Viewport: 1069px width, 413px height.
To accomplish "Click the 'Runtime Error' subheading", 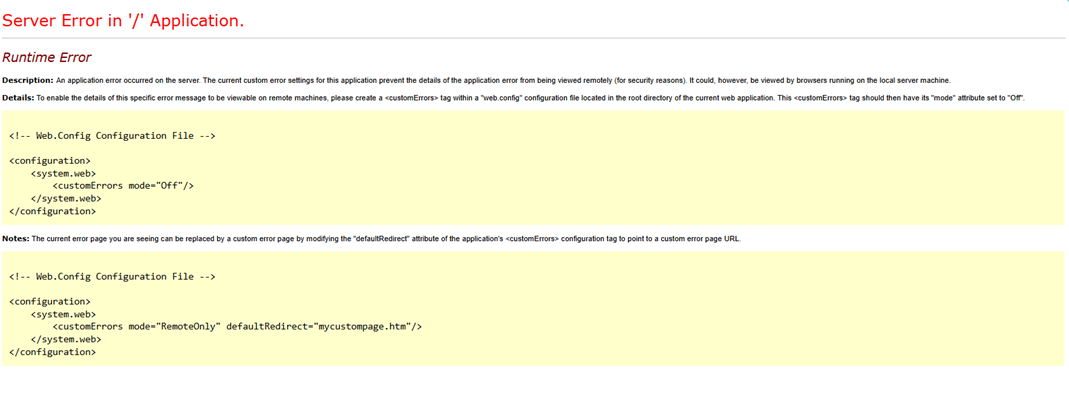I will [x=47, y=58].
